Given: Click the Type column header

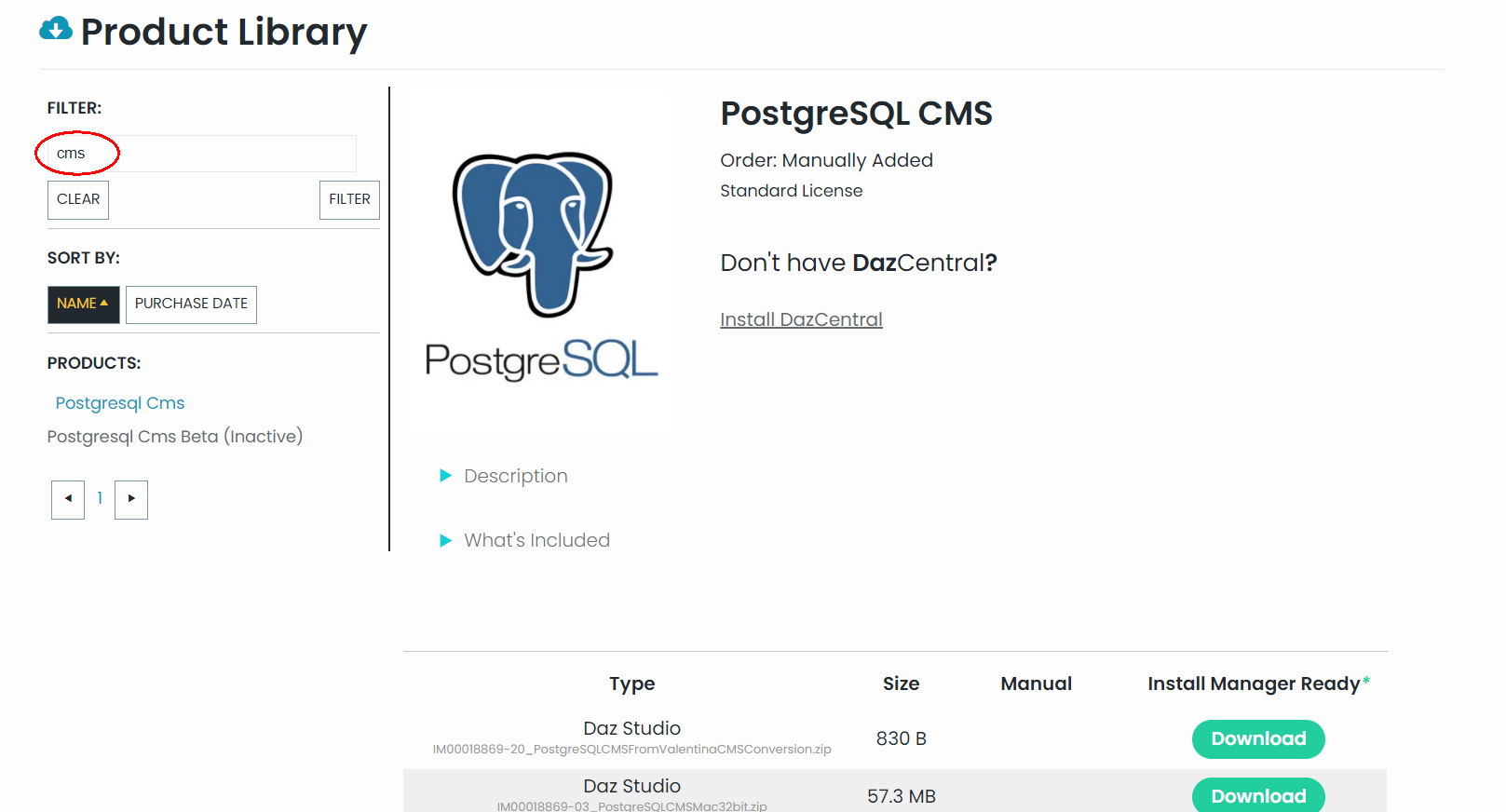Looking at the screenshot, I should 631,683.
